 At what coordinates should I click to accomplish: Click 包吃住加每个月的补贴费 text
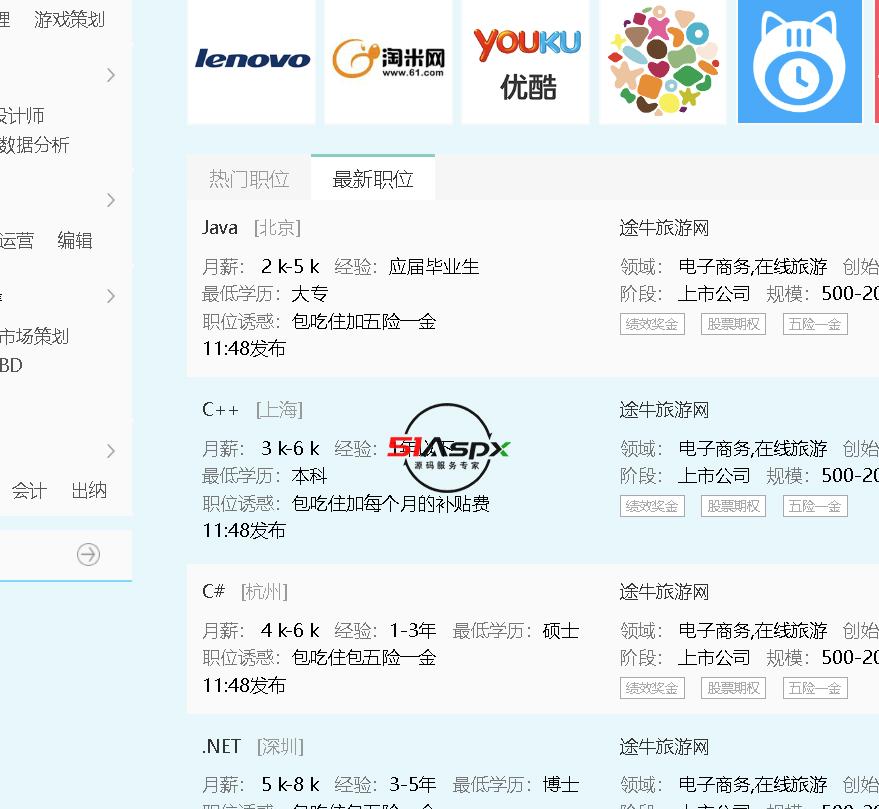(391, 504)
